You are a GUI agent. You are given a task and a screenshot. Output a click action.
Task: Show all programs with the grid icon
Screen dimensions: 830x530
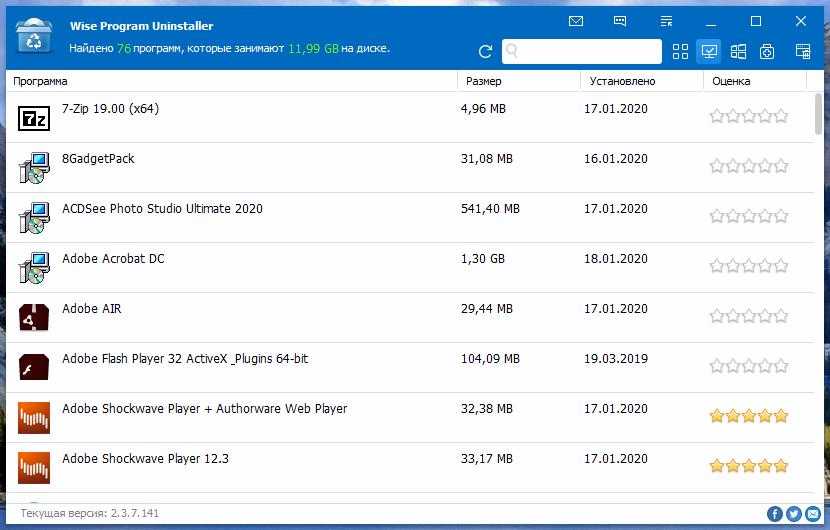click(680, 51)
